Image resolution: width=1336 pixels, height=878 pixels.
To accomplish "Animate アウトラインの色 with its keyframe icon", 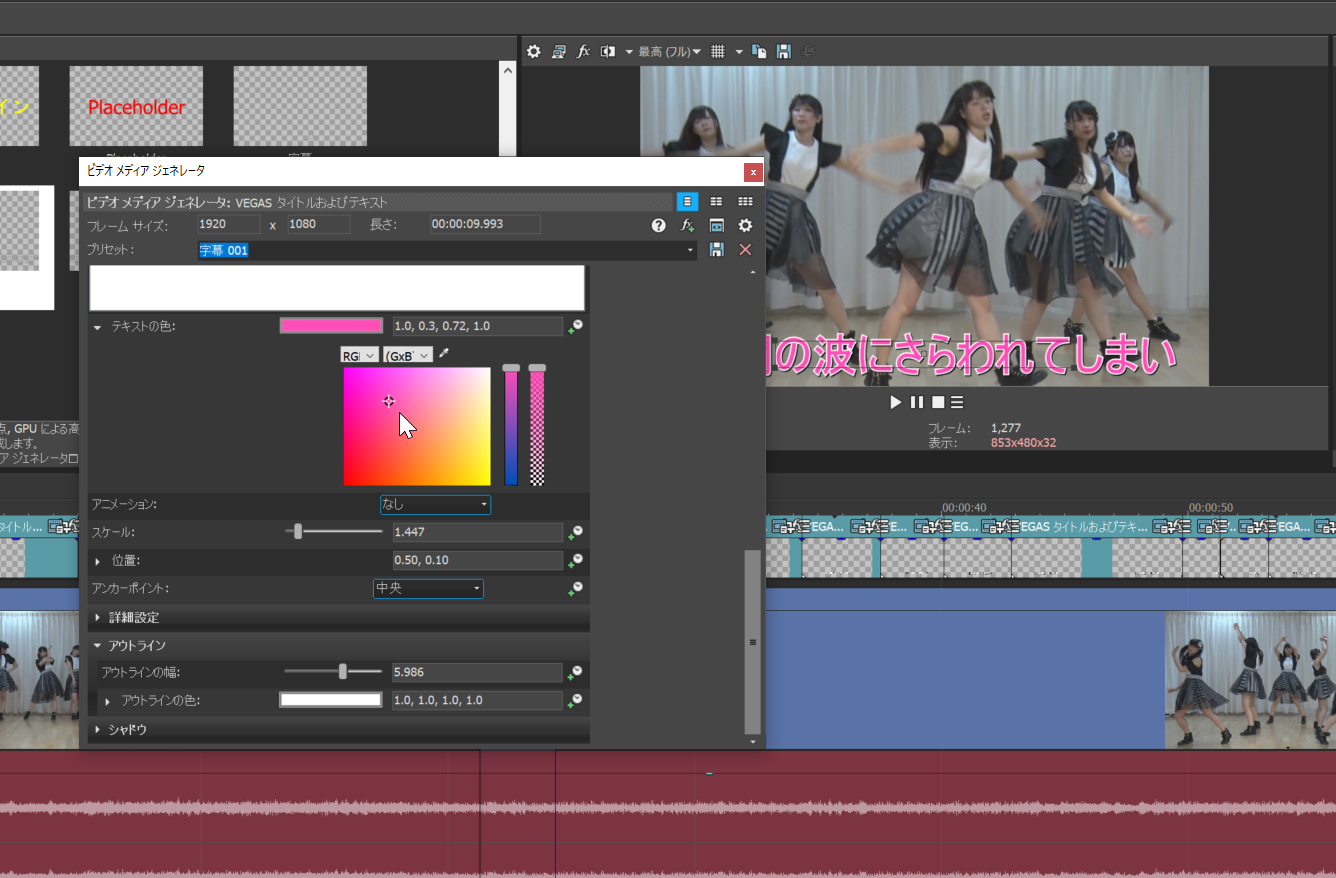I will [x=575, y=700].
